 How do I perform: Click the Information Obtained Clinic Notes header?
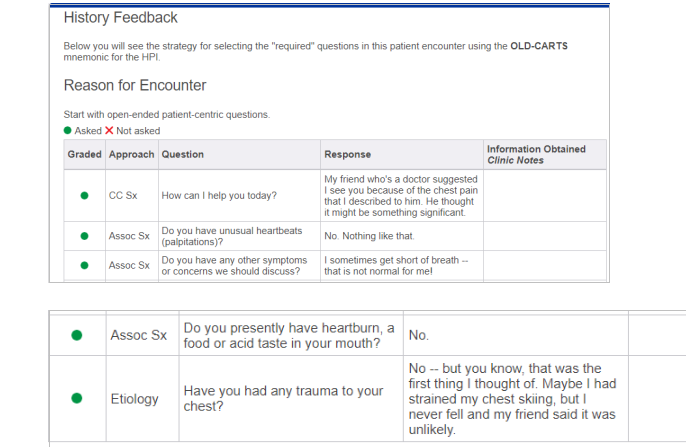[x=536, y=154]
